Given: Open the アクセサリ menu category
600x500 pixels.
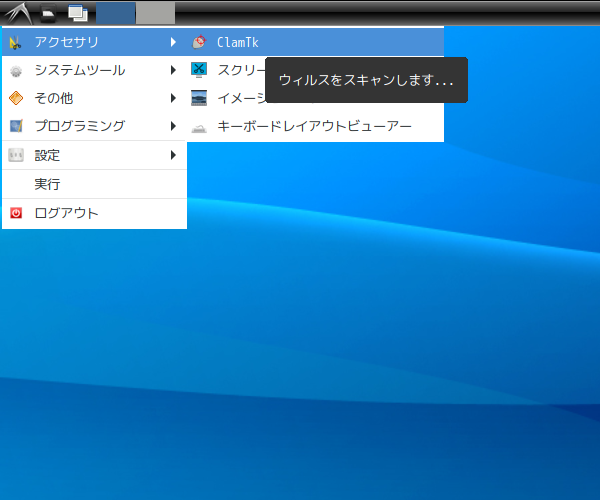Looking at the screenshot, I should click(94, 42).
